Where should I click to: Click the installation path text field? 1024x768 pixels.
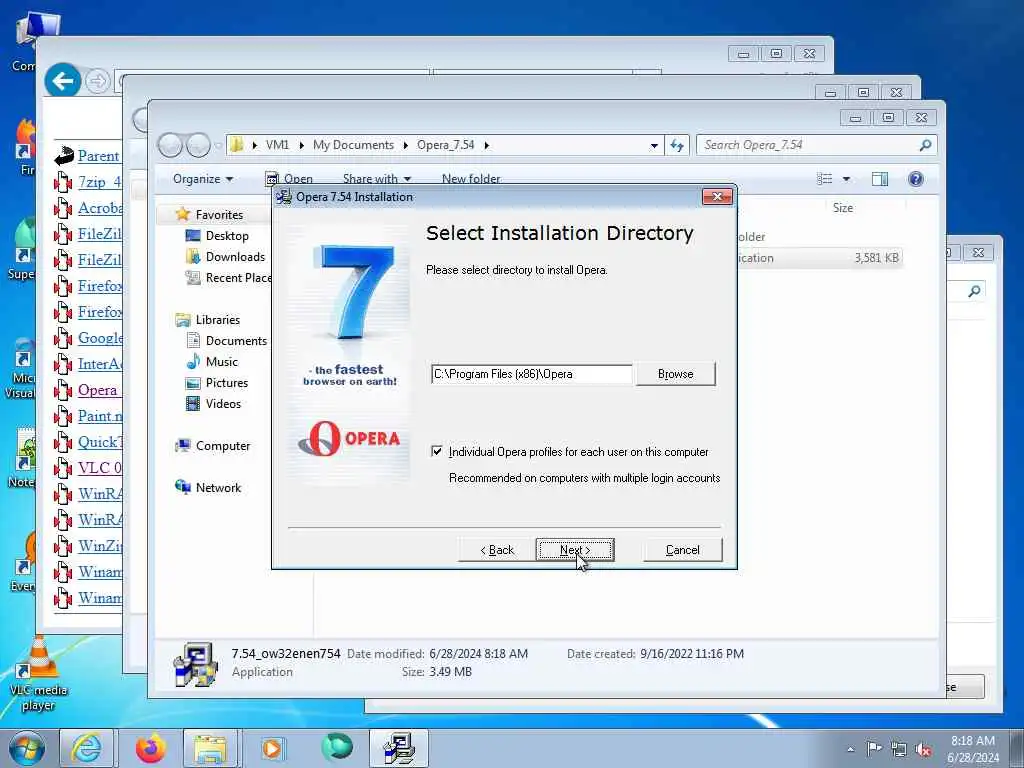[532, 374]
